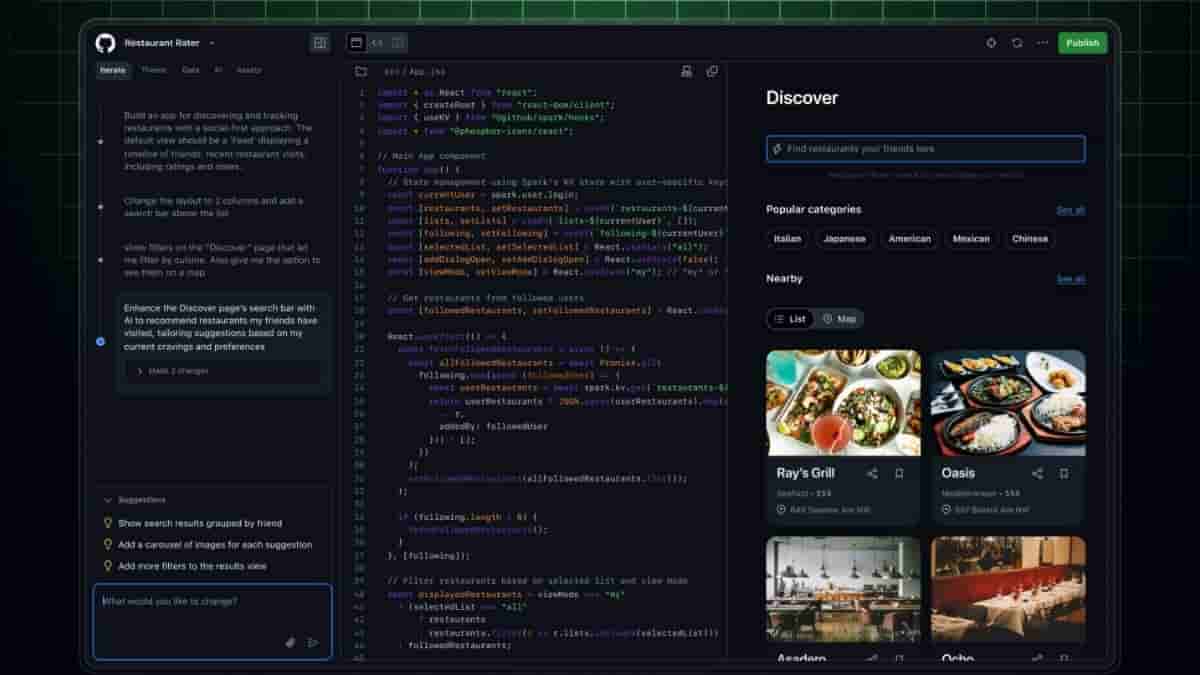Click the green Publish button
This screenshot has height=675, width=1200.
coord(1082,43)
